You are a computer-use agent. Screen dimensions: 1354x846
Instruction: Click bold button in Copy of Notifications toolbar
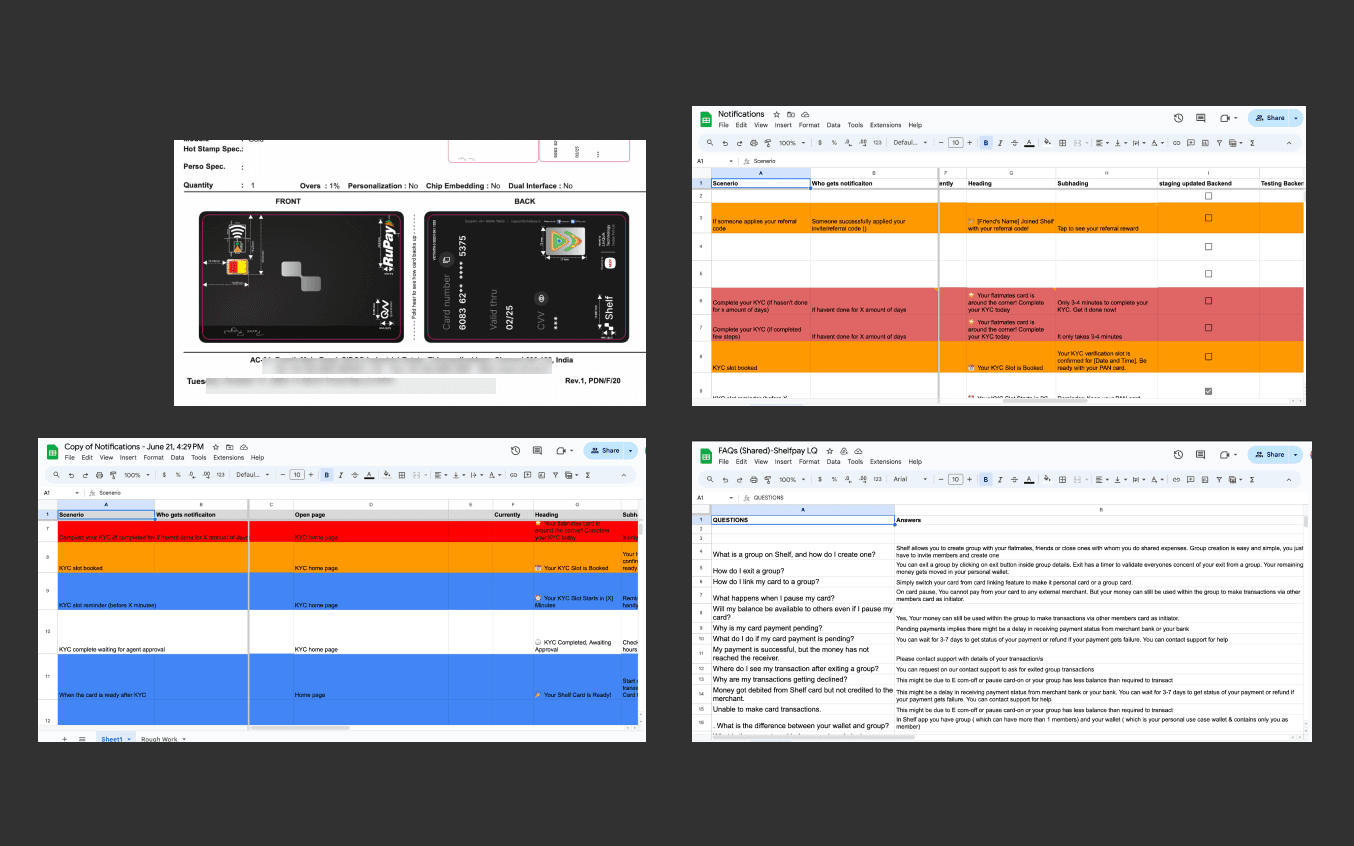pyautogui.click(x=327, y=475)
